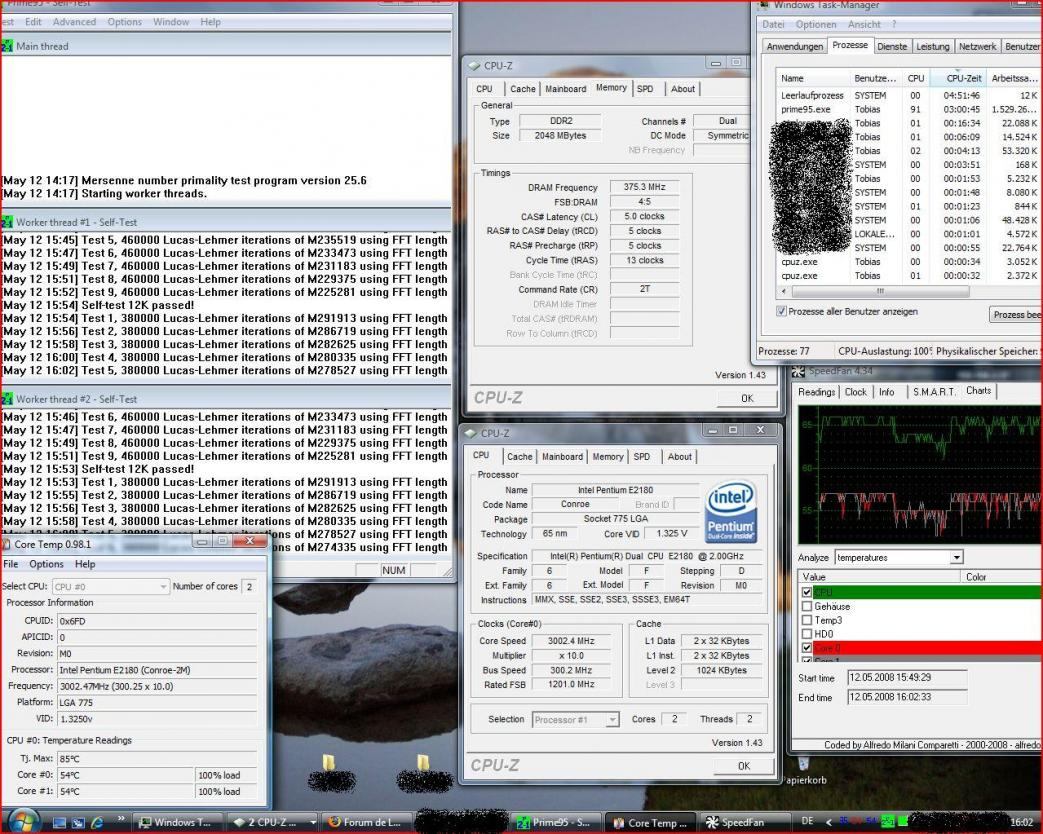The height and width of the screenshot is (834, 1043).
Task: Open the File menu in Core Temp
Action: tap(11, 564)
